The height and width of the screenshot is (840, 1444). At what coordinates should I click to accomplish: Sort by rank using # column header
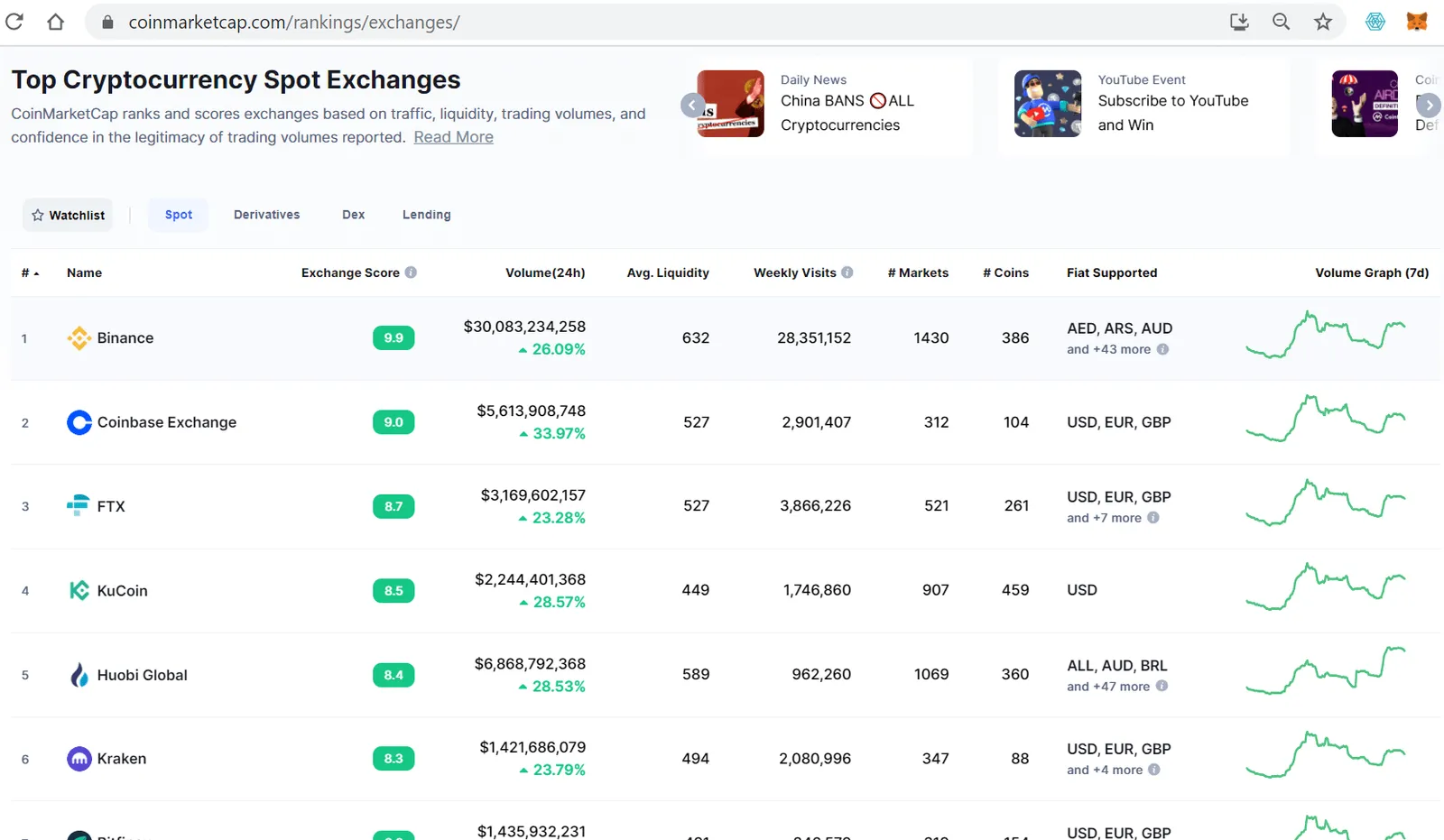tap(30, 272)
